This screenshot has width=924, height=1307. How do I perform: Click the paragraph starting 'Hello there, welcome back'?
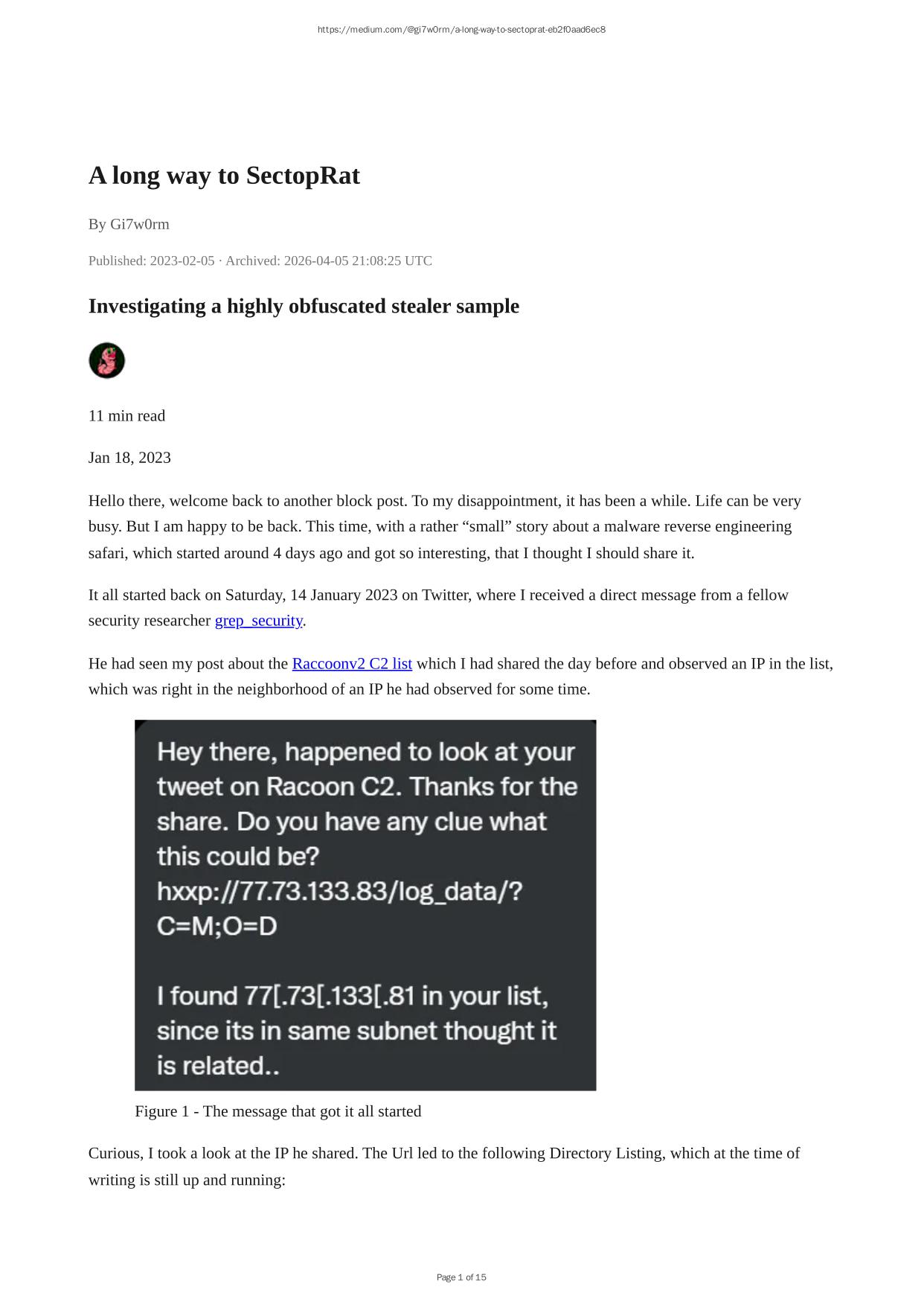(x=444, y=527)
